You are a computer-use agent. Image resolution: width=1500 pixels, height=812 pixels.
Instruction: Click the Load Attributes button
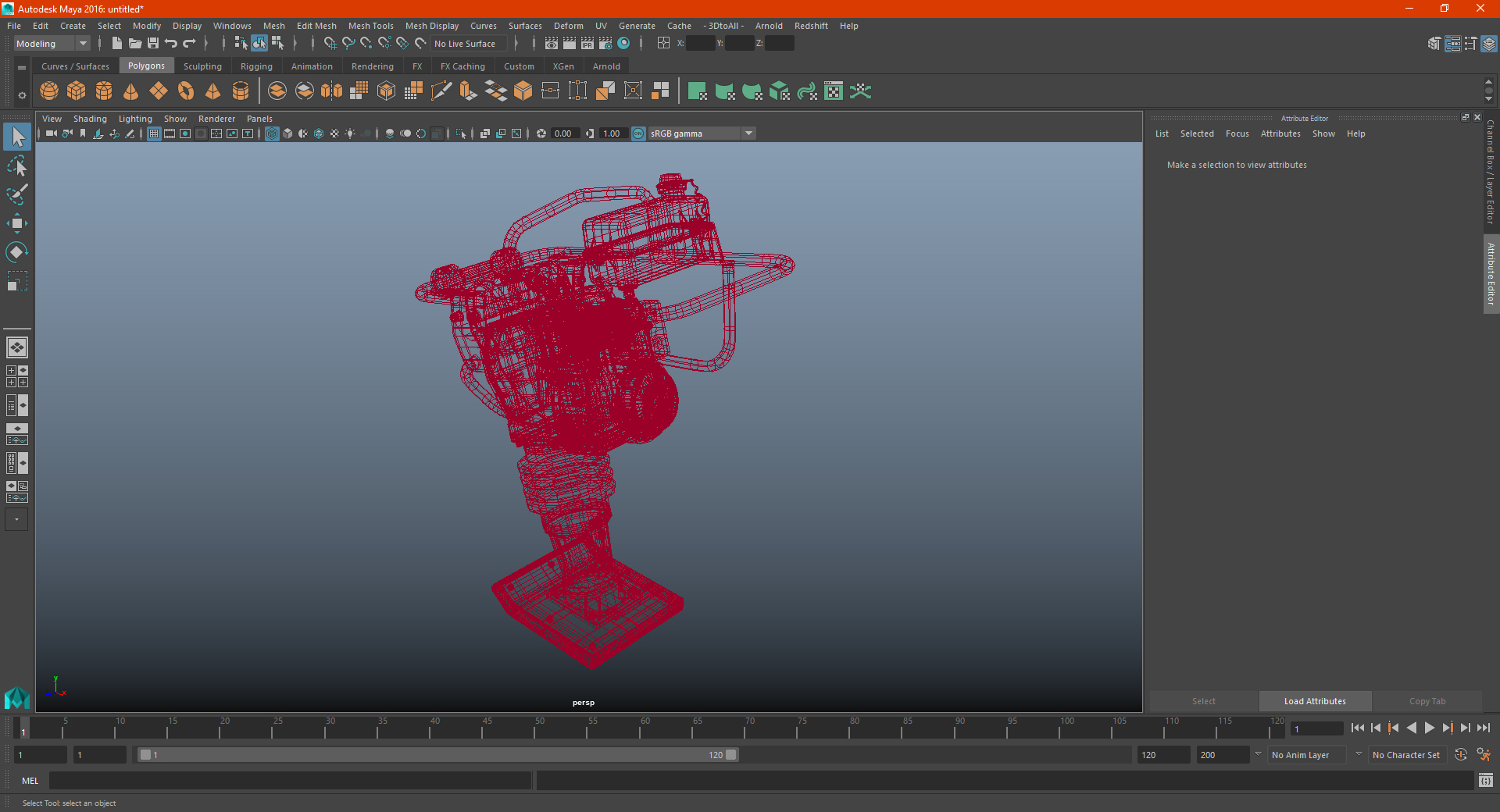pyautogui.click(x=1315, y=701)
